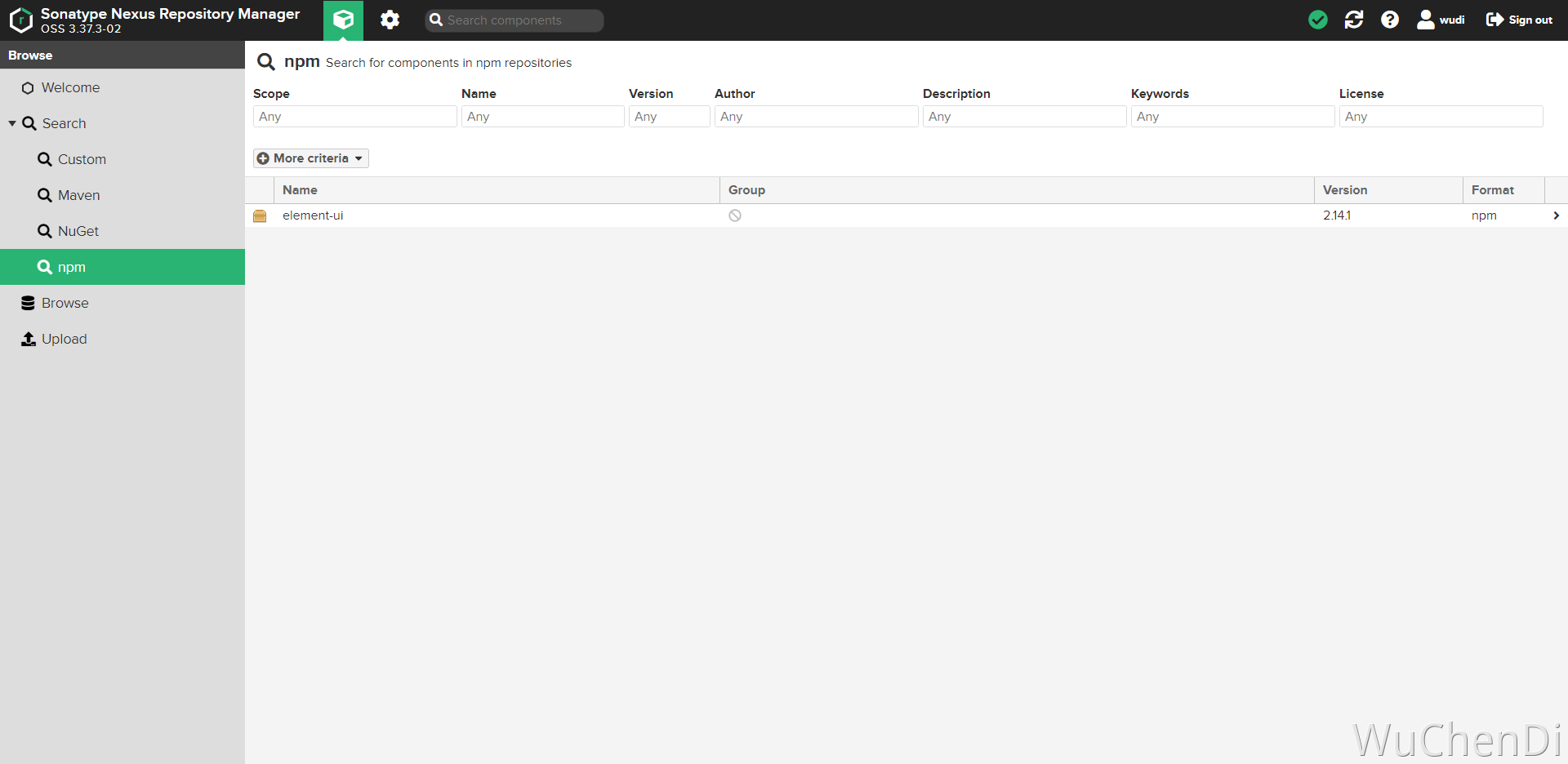
Task: Click the npm search page magnifier icon
Action: click(266, 62)
